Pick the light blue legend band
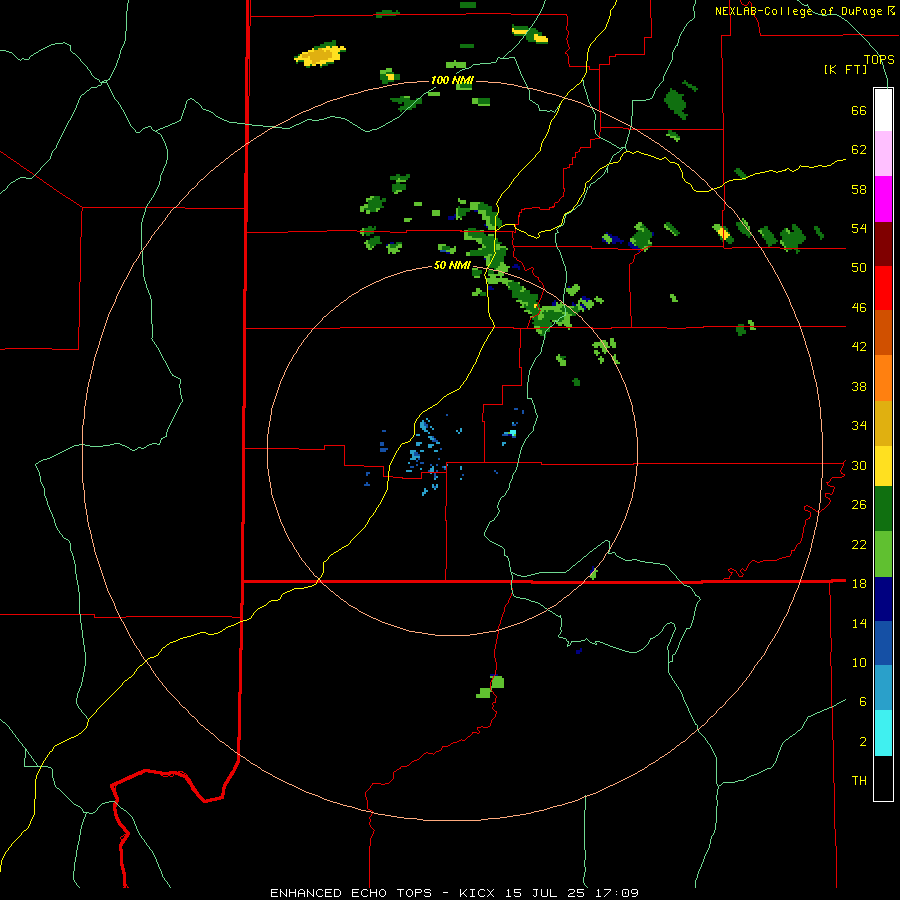The height and width of the screenshot is (900, 900). [x=883, y=688]
